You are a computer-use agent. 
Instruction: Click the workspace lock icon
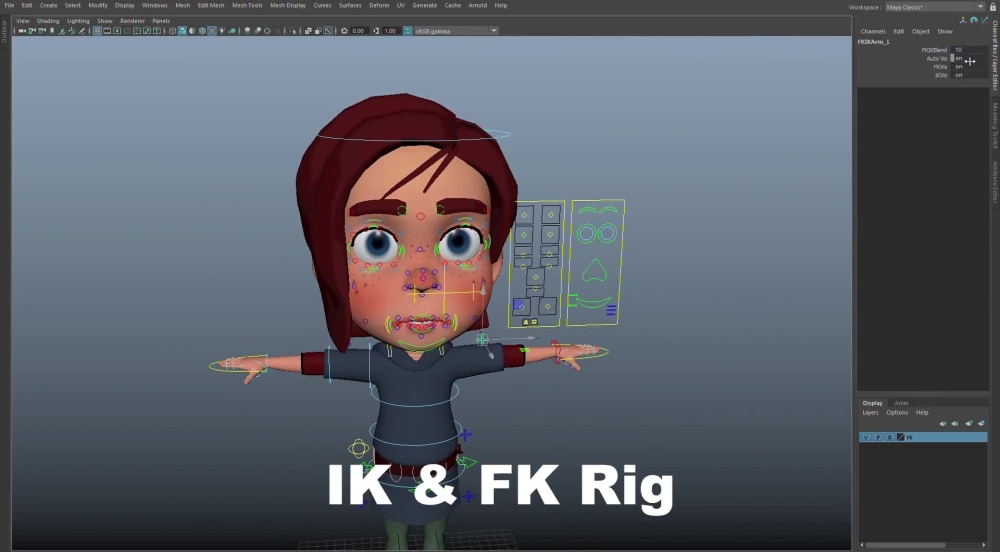993,6
